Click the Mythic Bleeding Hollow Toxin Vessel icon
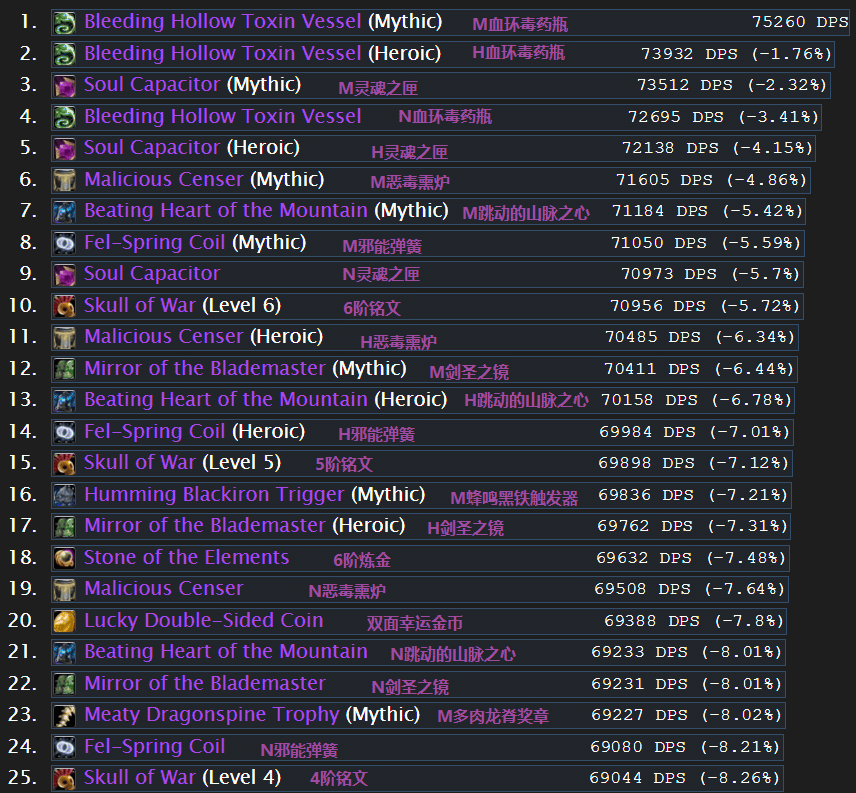The height and width of the screenshot is (793, 856). point(64,23)
